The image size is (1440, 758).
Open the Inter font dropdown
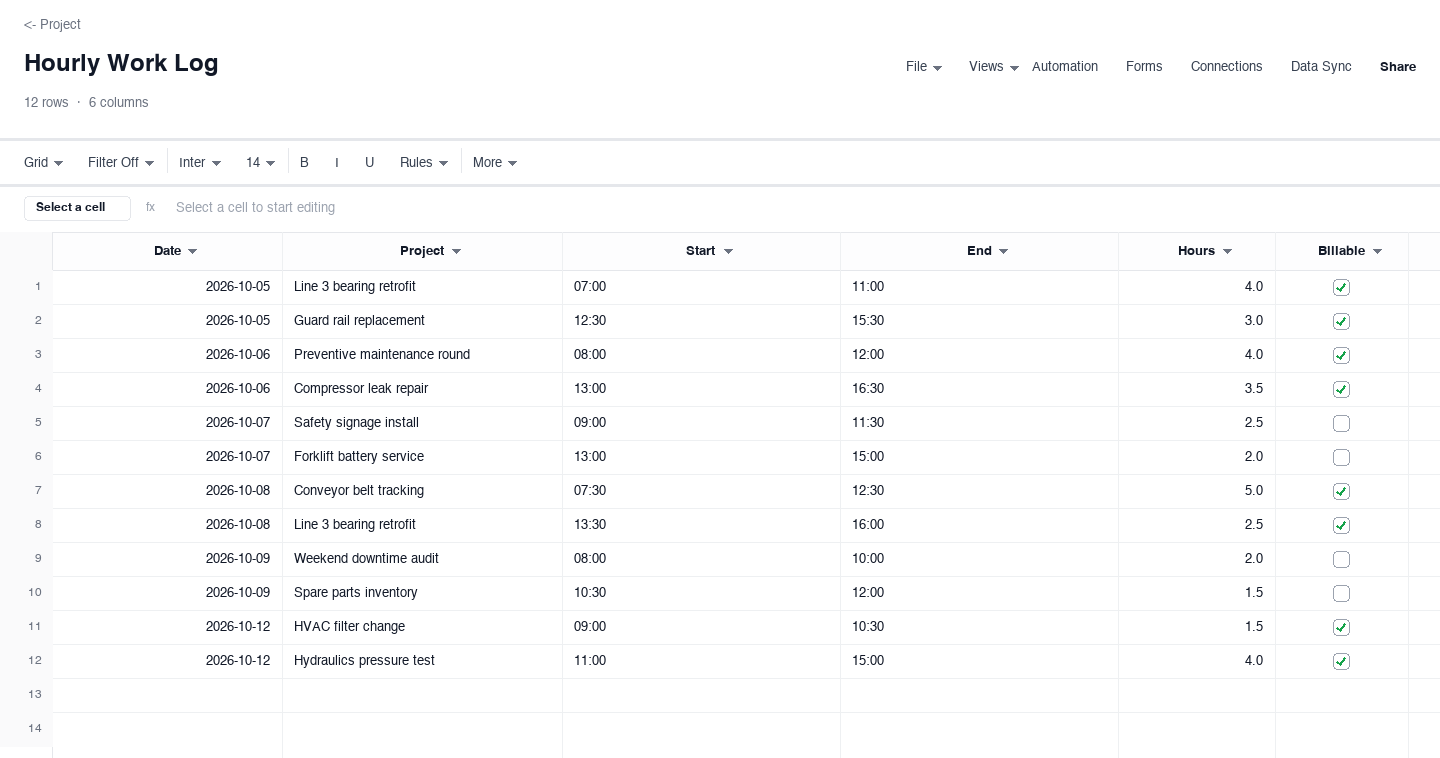pos(200,163)
